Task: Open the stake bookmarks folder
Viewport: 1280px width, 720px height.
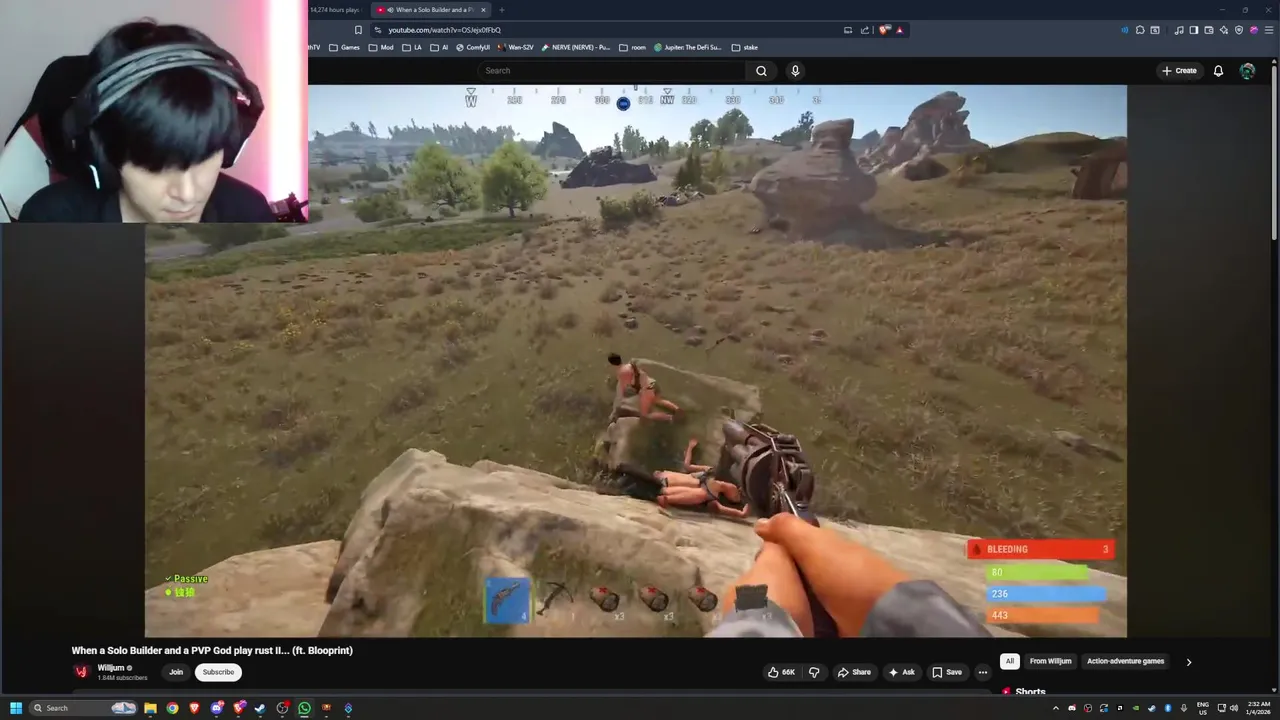Action: point(745,47)
